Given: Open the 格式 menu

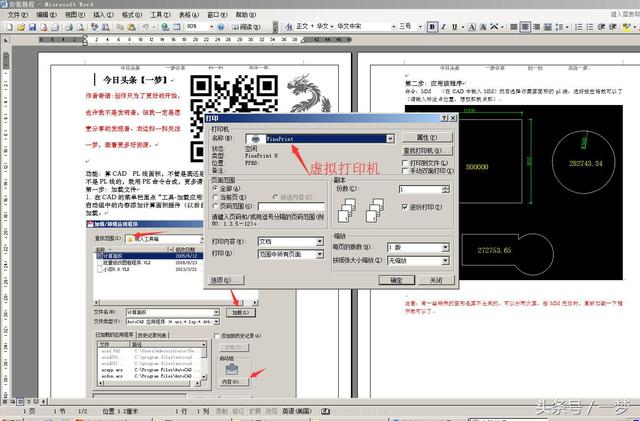Looking at the screenshot, I should 131,17.
